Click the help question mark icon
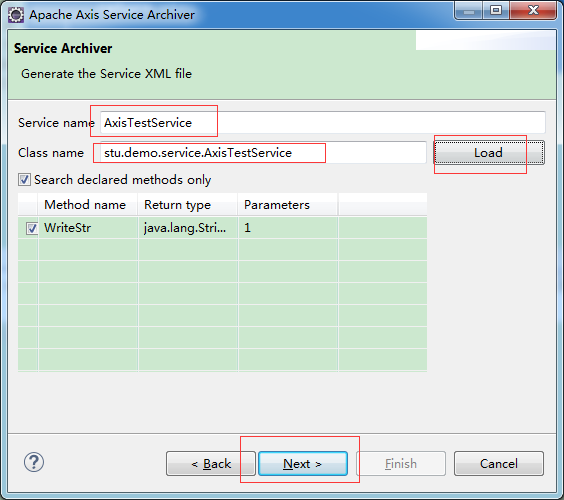The width and height of the screenshot is (564, 500). coord(34,462)
